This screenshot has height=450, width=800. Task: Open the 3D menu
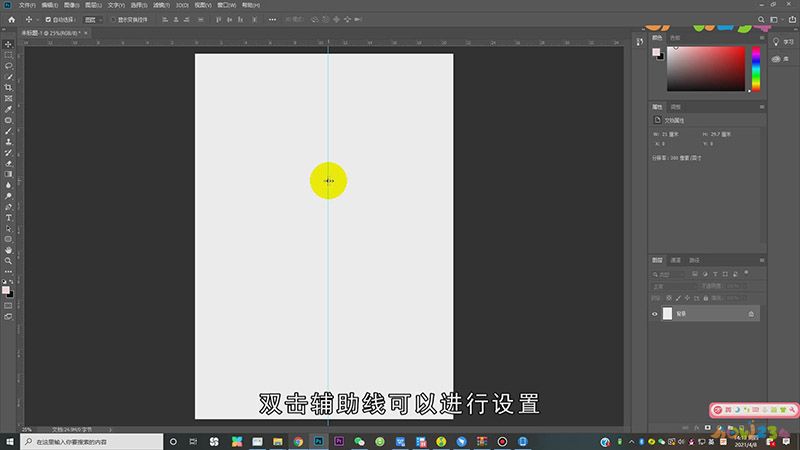(x=182, y=5)
